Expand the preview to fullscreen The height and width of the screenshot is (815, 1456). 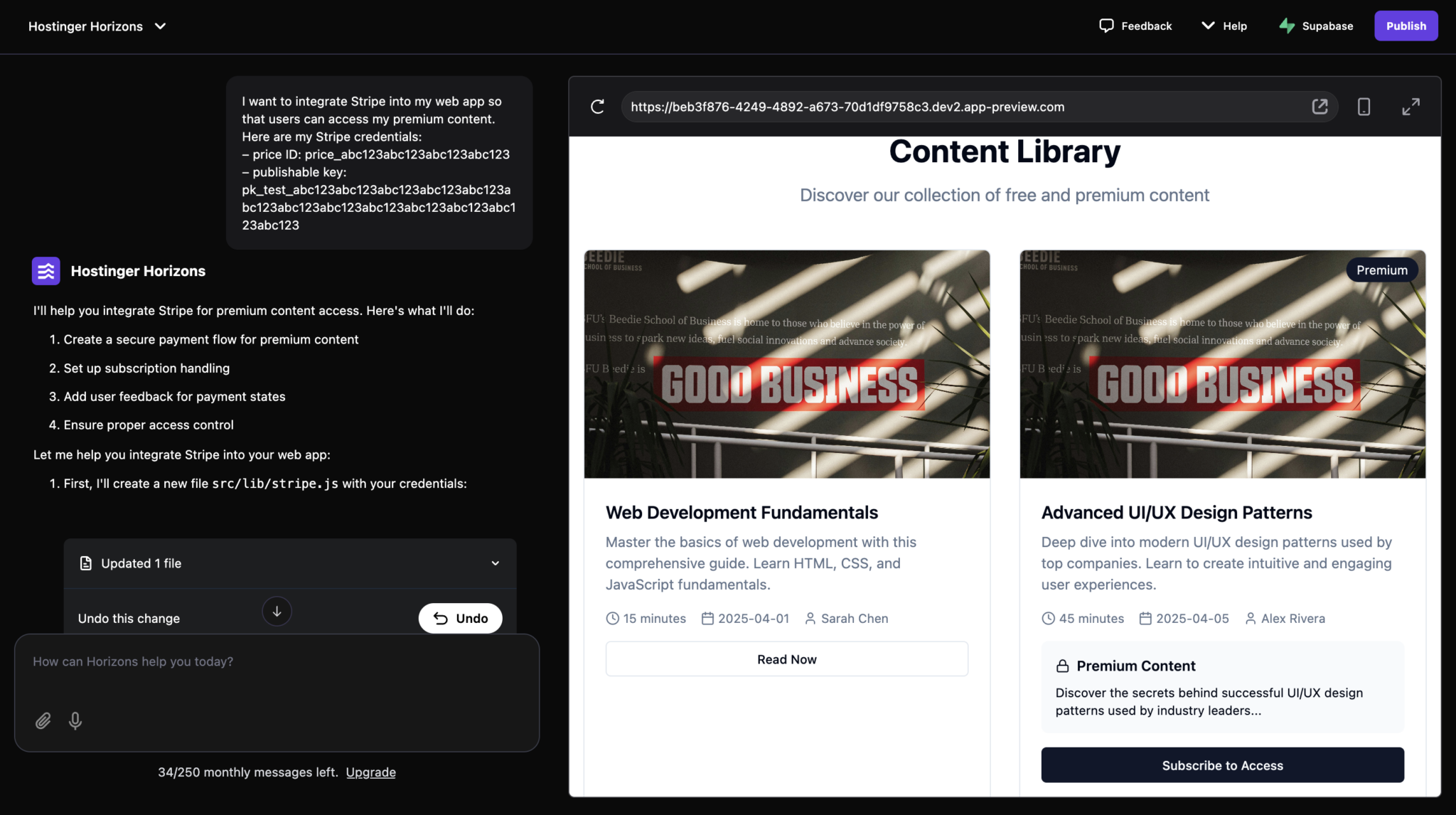(1410, 107)
